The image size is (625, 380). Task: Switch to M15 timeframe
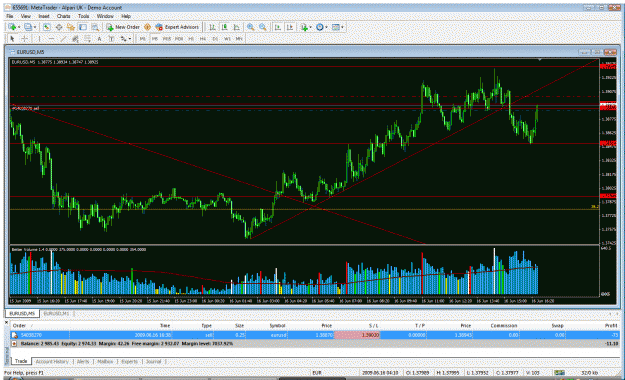click(167, 39)
